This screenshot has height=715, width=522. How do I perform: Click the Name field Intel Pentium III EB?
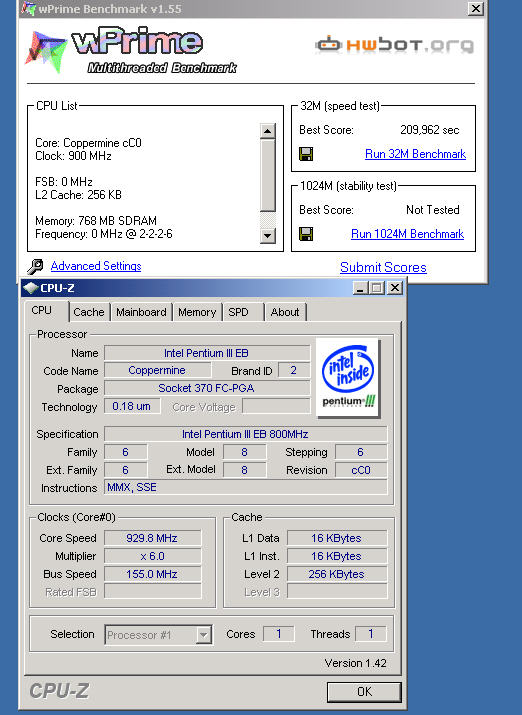207,353
